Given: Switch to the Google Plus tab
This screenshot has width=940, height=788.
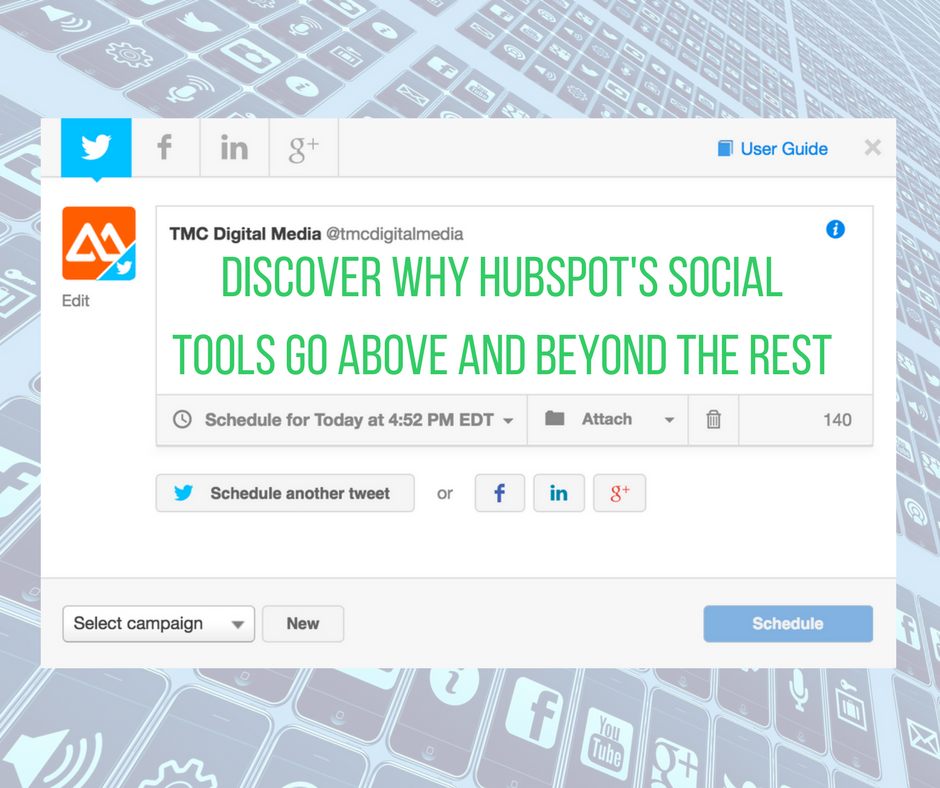Looking at the screenshot, I should [304, 148].
